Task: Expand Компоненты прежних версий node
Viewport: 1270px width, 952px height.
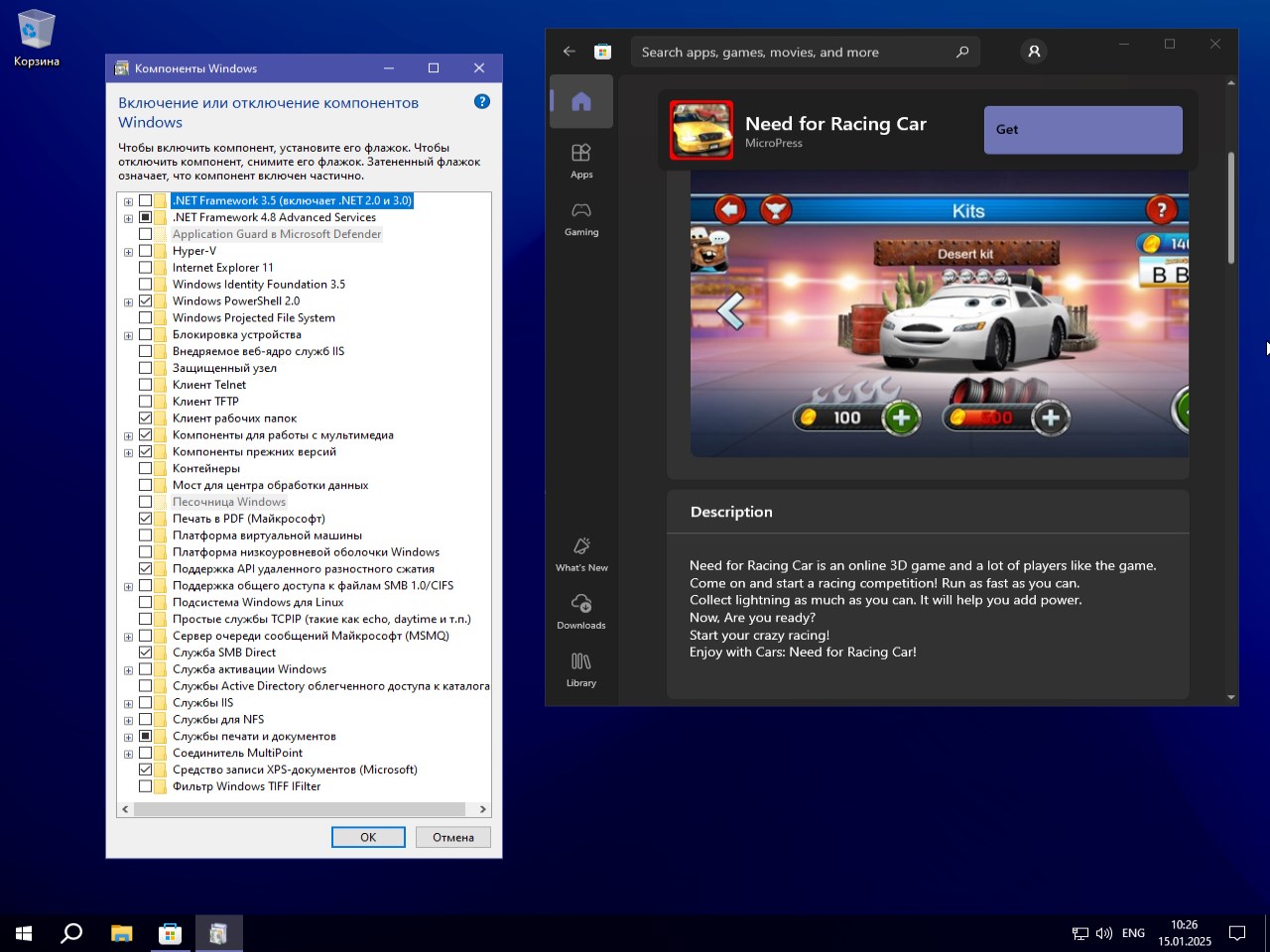Action: (x=128, y=452)
